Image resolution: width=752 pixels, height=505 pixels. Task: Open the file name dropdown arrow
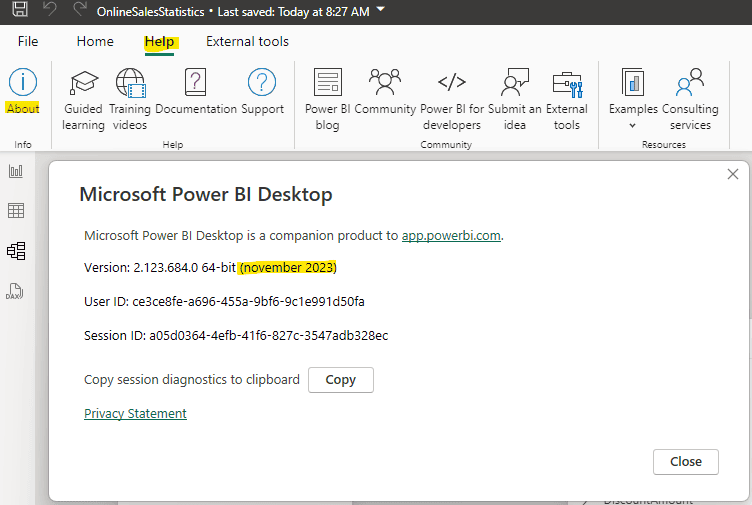[381, 9]
